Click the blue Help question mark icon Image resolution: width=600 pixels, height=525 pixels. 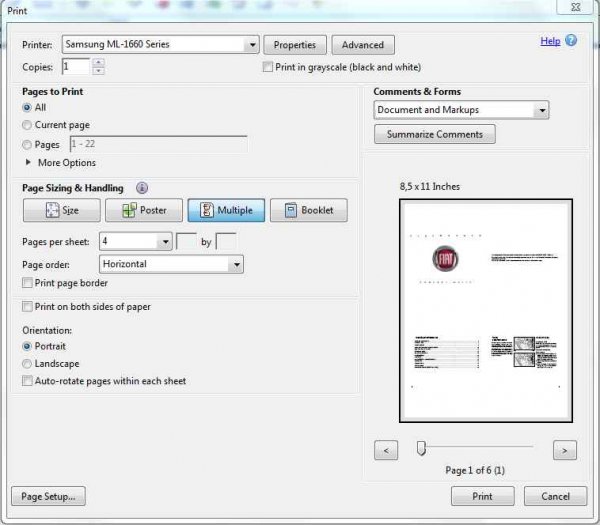[x=571, y=41]
